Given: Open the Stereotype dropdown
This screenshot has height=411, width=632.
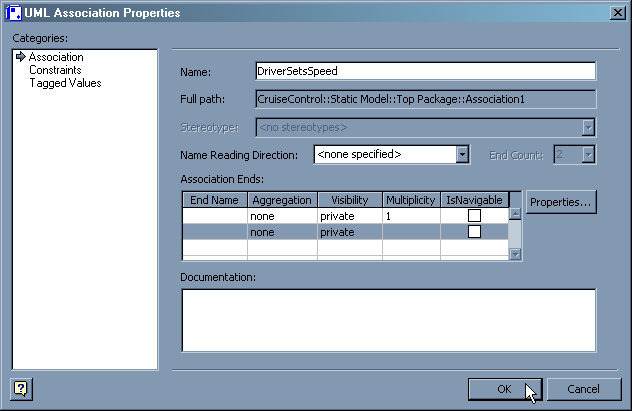Looking at the screenshot, I should point(589,127).
